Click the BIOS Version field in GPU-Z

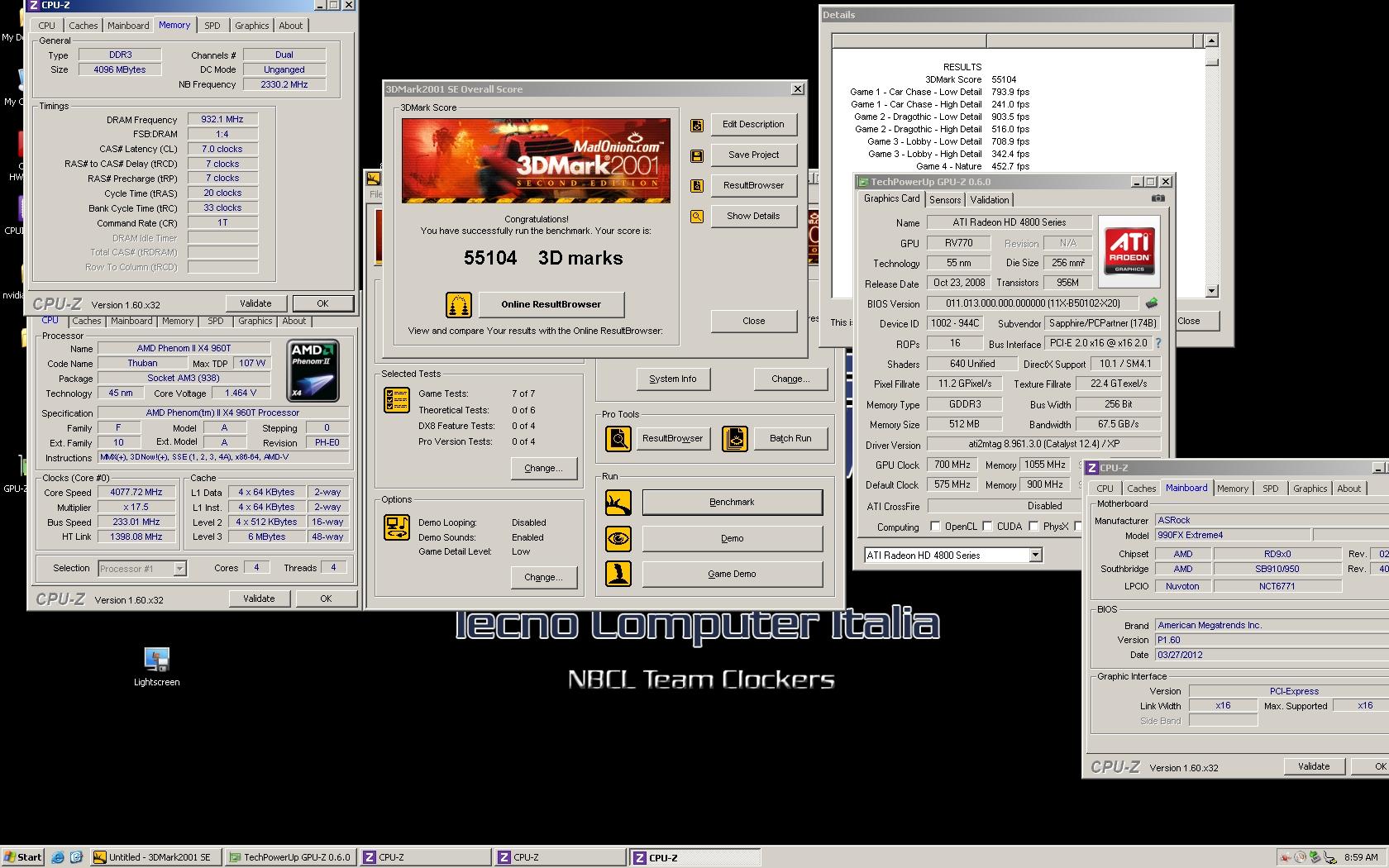point(1033,303)
